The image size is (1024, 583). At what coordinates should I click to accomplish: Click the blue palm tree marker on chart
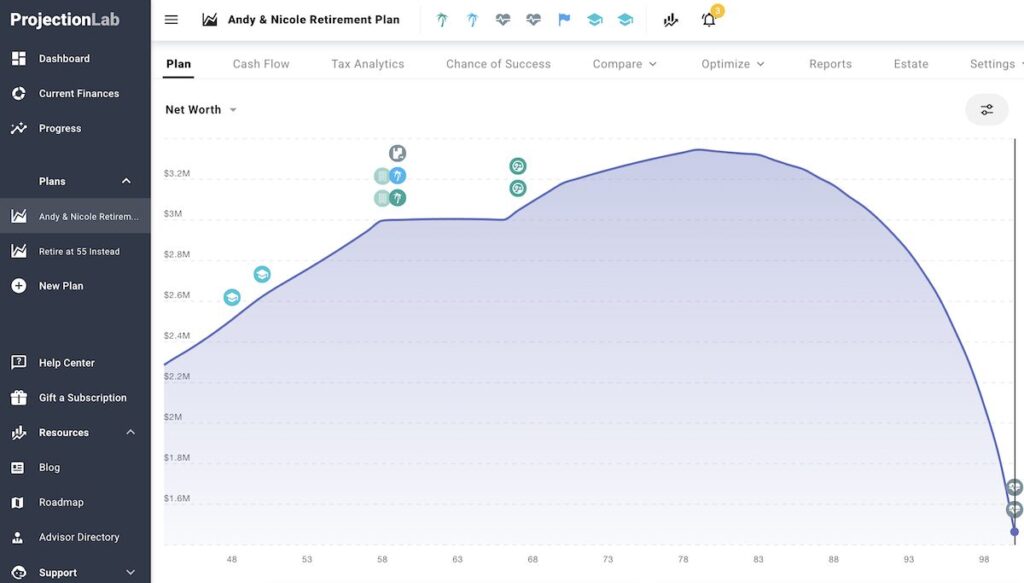click(398, 176)
